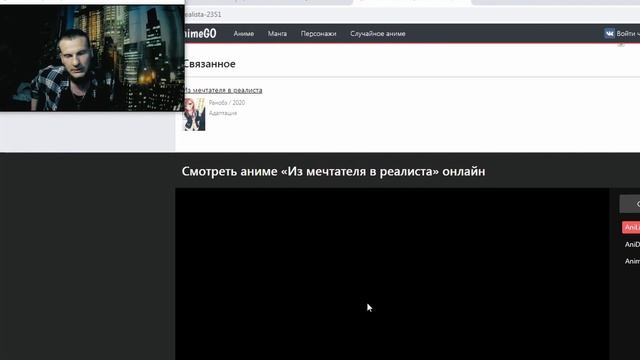Click the Связанное section heading
640x360 pixels.
pos(209,64)
